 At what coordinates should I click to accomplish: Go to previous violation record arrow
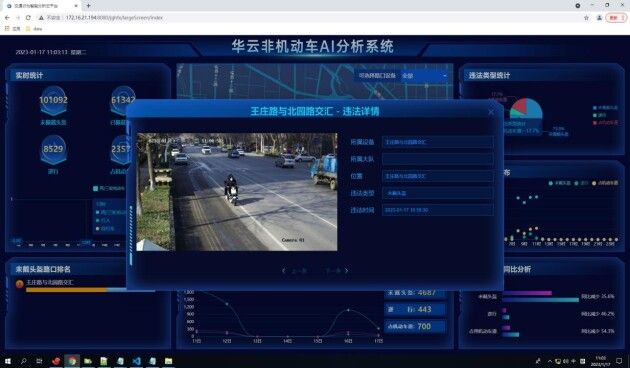284,271
